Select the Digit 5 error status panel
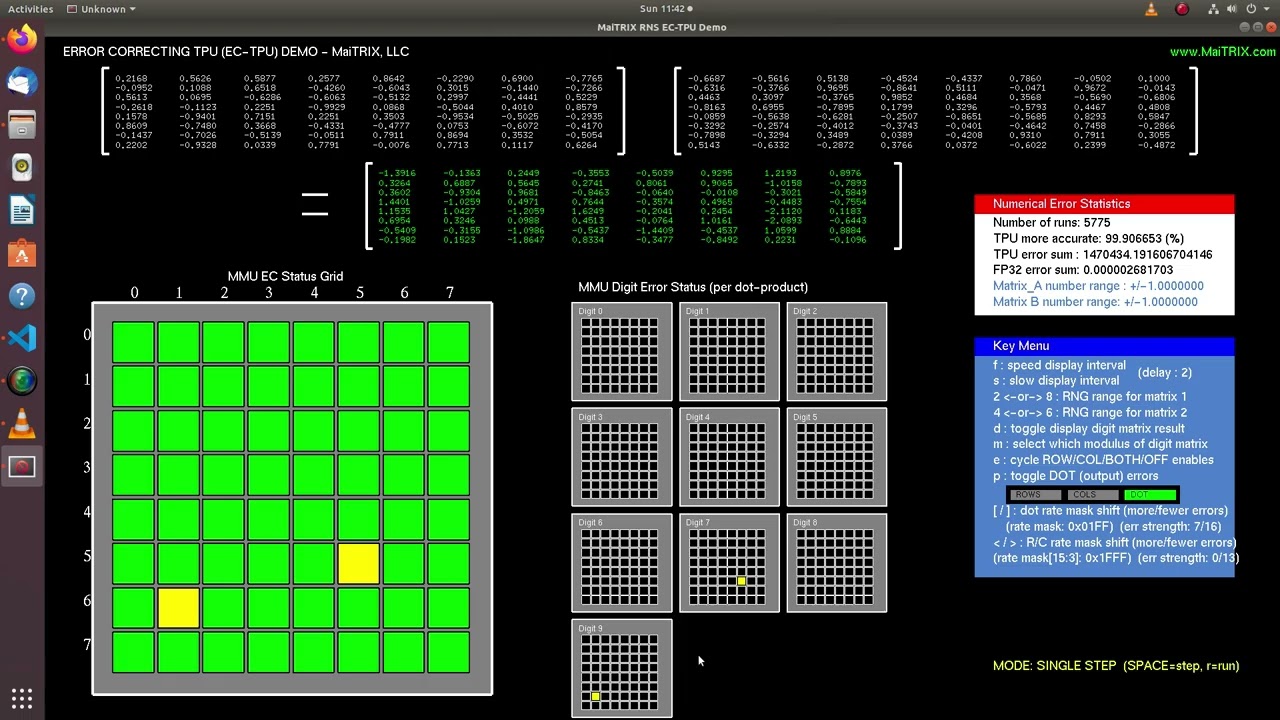This screenshot has width=1280, height=720. [x=837, y=458]
